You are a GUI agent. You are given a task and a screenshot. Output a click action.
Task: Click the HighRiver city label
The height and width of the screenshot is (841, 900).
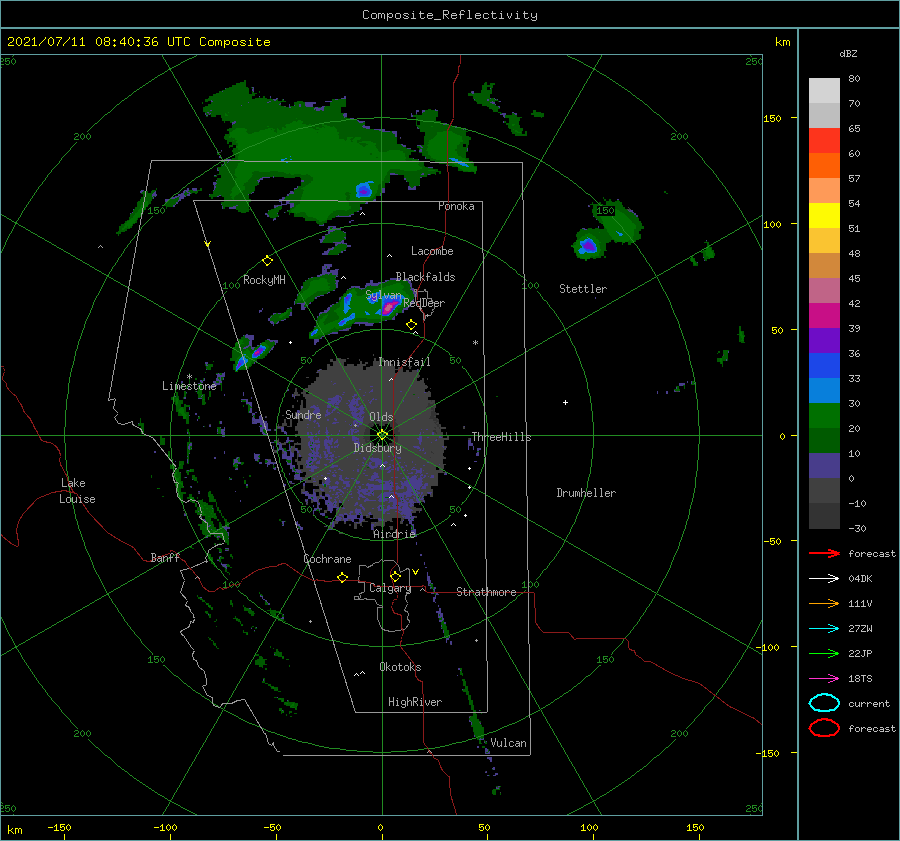[415, 702]
